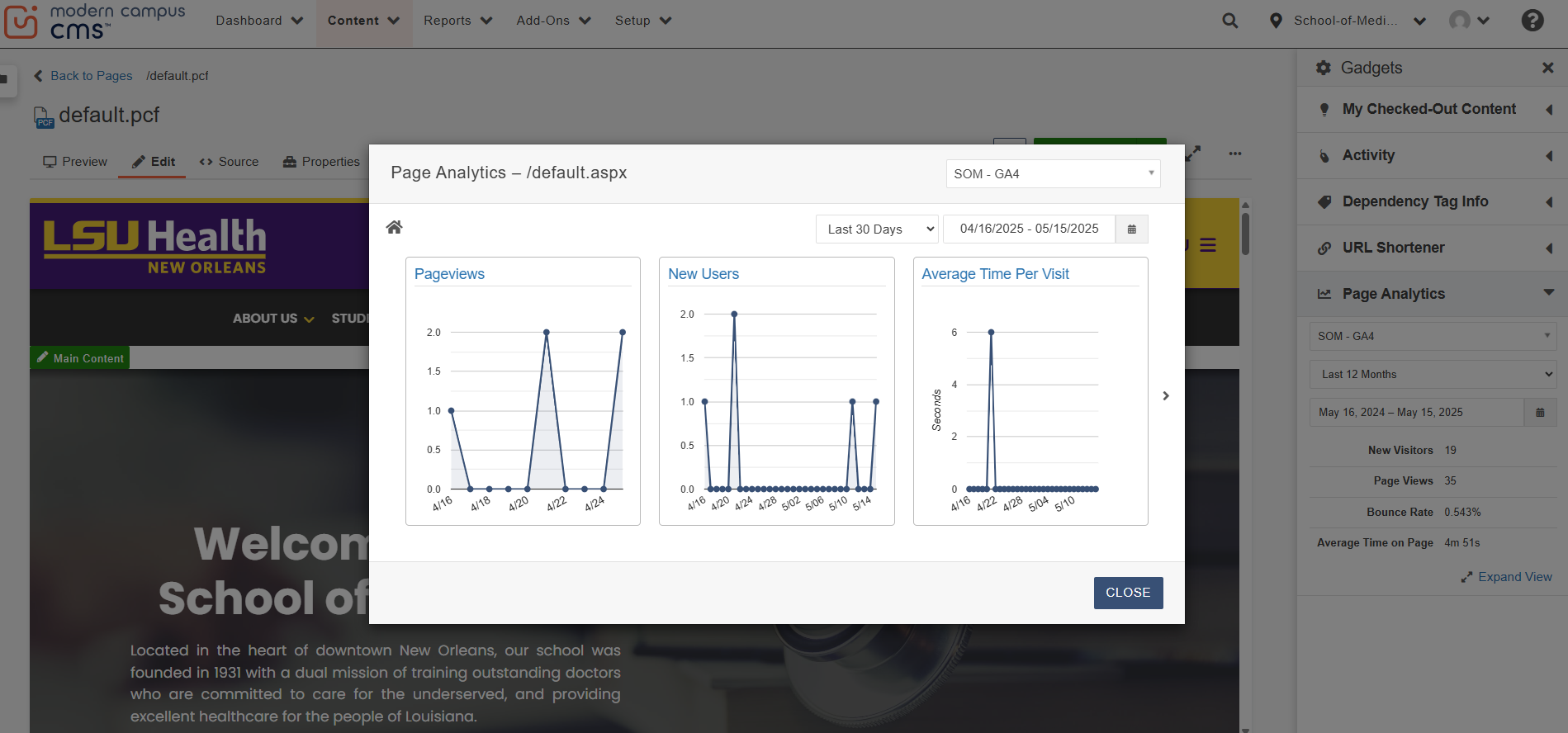Open the Reports menu
This screenshot has width=1568, height=733.
point(457,21)
